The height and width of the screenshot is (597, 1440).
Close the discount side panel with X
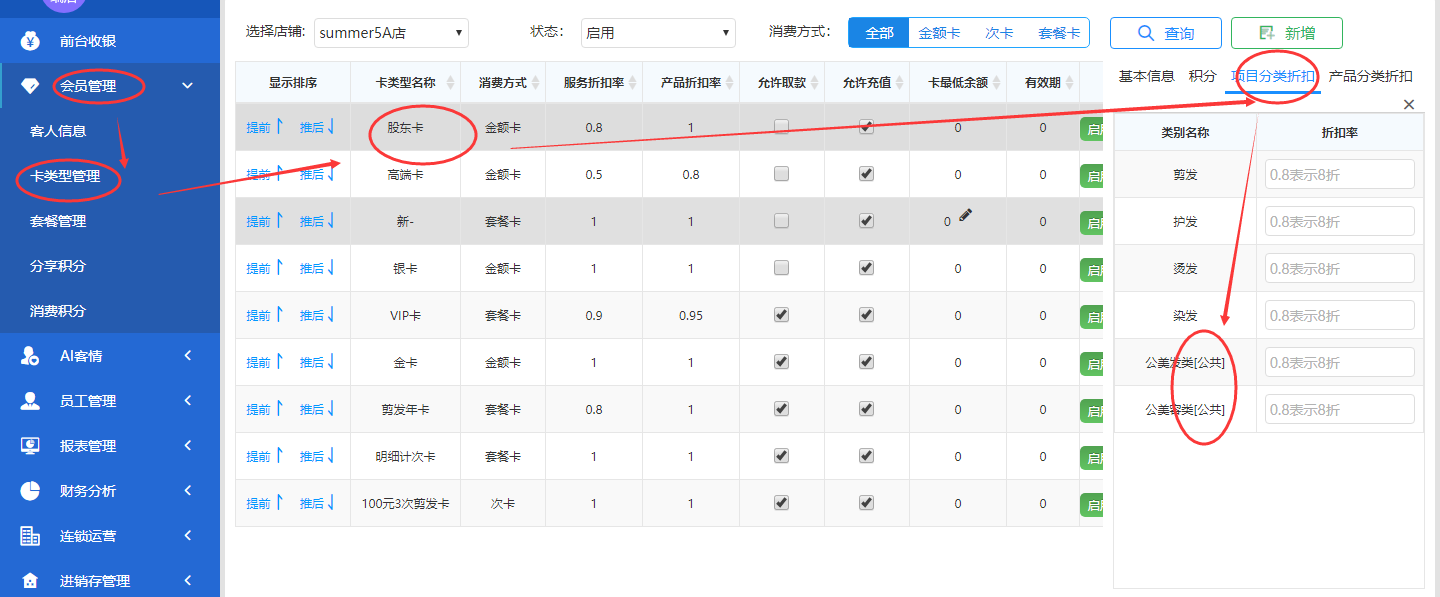point(1409,105)
